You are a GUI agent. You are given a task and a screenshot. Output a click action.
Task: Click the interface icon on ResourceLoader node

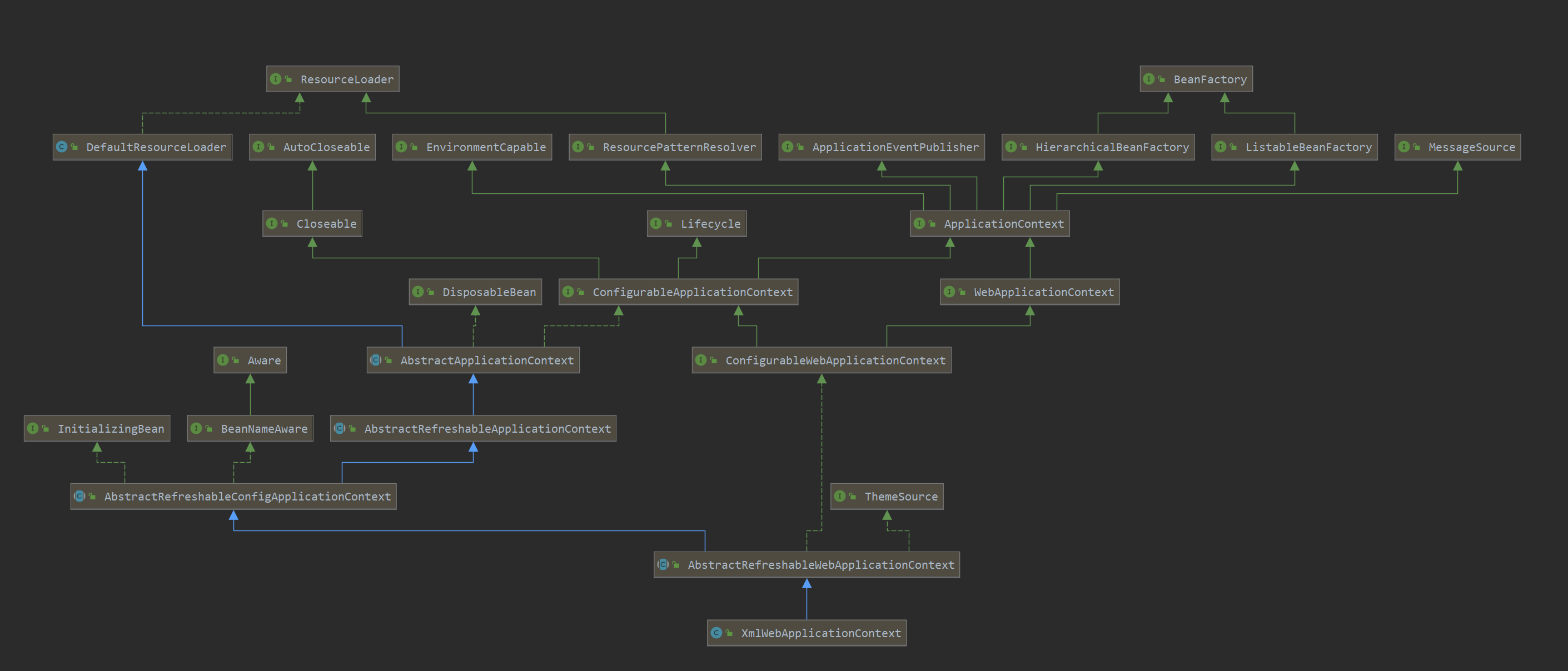click(x=276, y=79)
